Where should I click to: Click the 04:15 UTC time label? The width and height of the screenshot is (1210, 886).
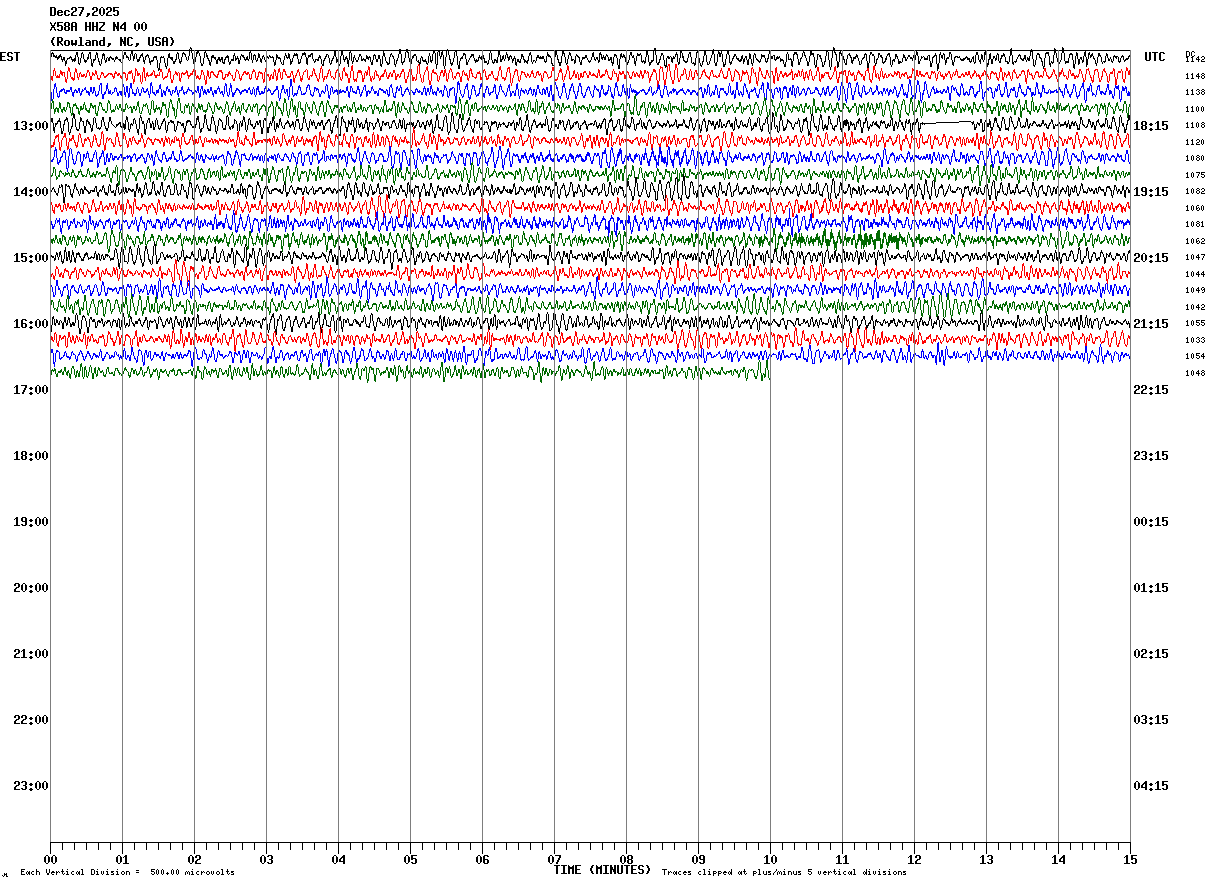(x=1151, y=786)
